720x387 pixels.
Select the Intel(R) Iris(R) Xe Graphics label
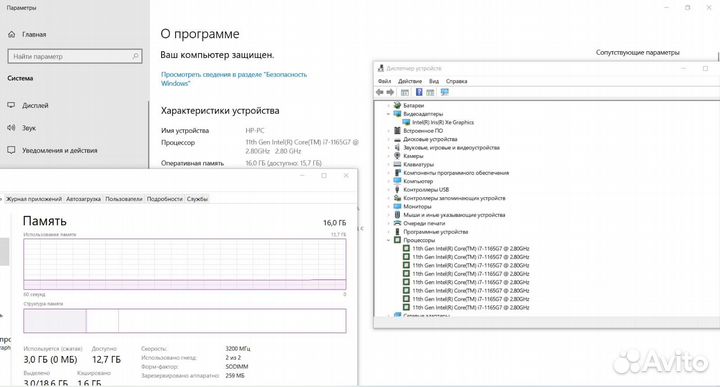click(x=443, y=122)
